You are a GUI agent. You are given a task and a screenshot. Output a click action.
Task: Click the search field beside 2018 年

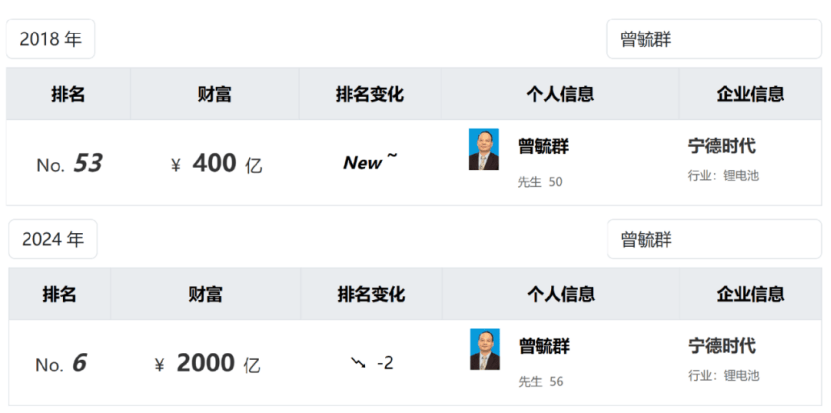[x=712, y=40]
